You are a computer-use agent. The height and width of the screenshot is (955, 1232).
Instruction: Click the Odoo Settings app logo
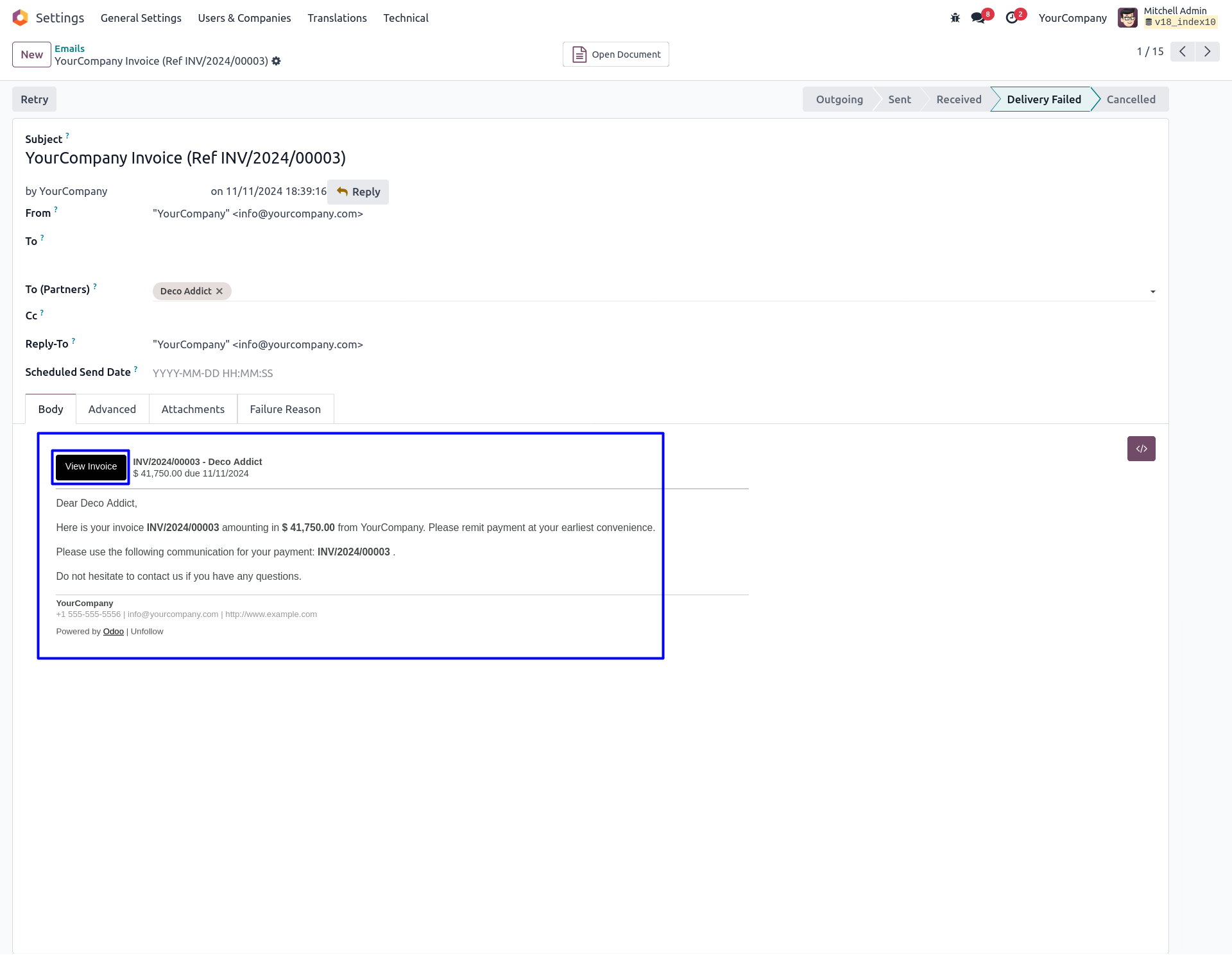click(21, 18)
